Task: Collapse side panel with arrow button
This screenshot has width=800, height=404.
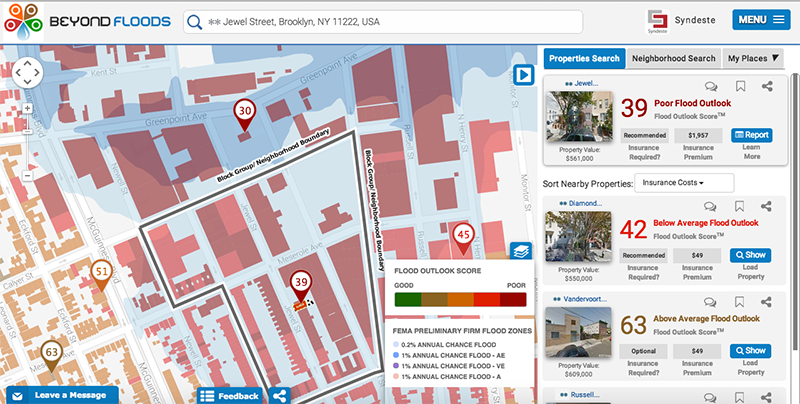Action: coord(522,75)
